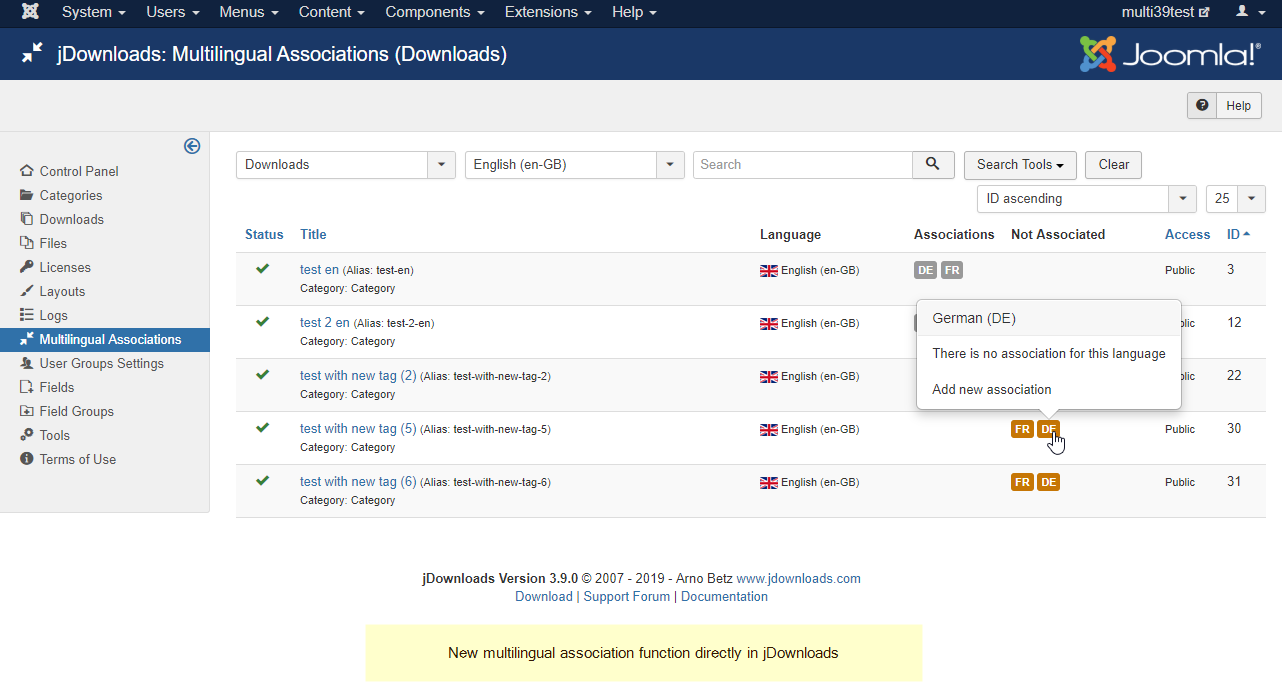Screen dimensions: 1282x687
Task: Click the Download footer link
Action: pyautogui.click(x=544, y=597)
